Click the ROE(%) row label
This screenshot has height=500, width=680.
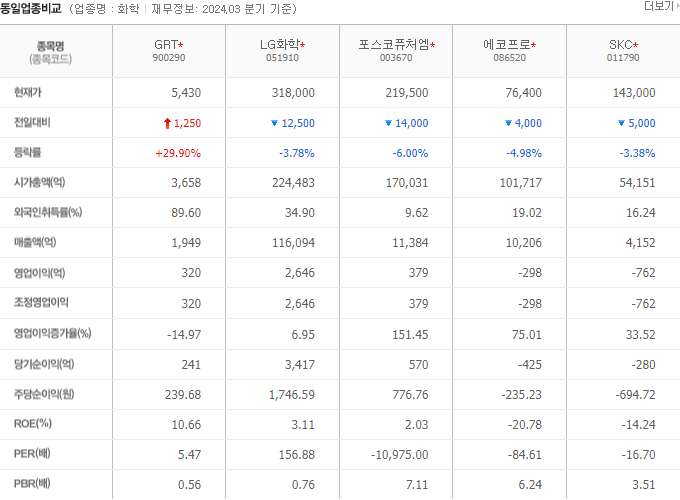pyautogui.click(x=33, y=424)
